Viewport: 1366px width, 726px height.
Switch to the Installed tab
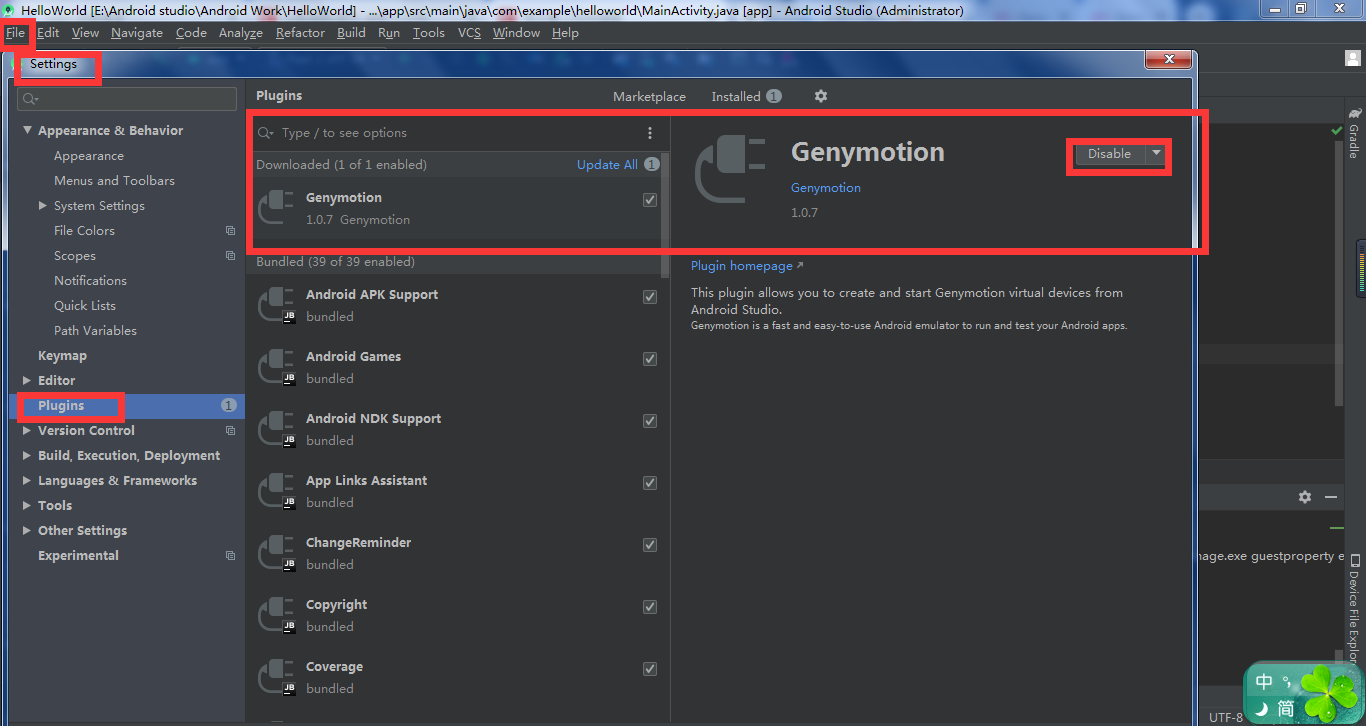tap(746, 97)
